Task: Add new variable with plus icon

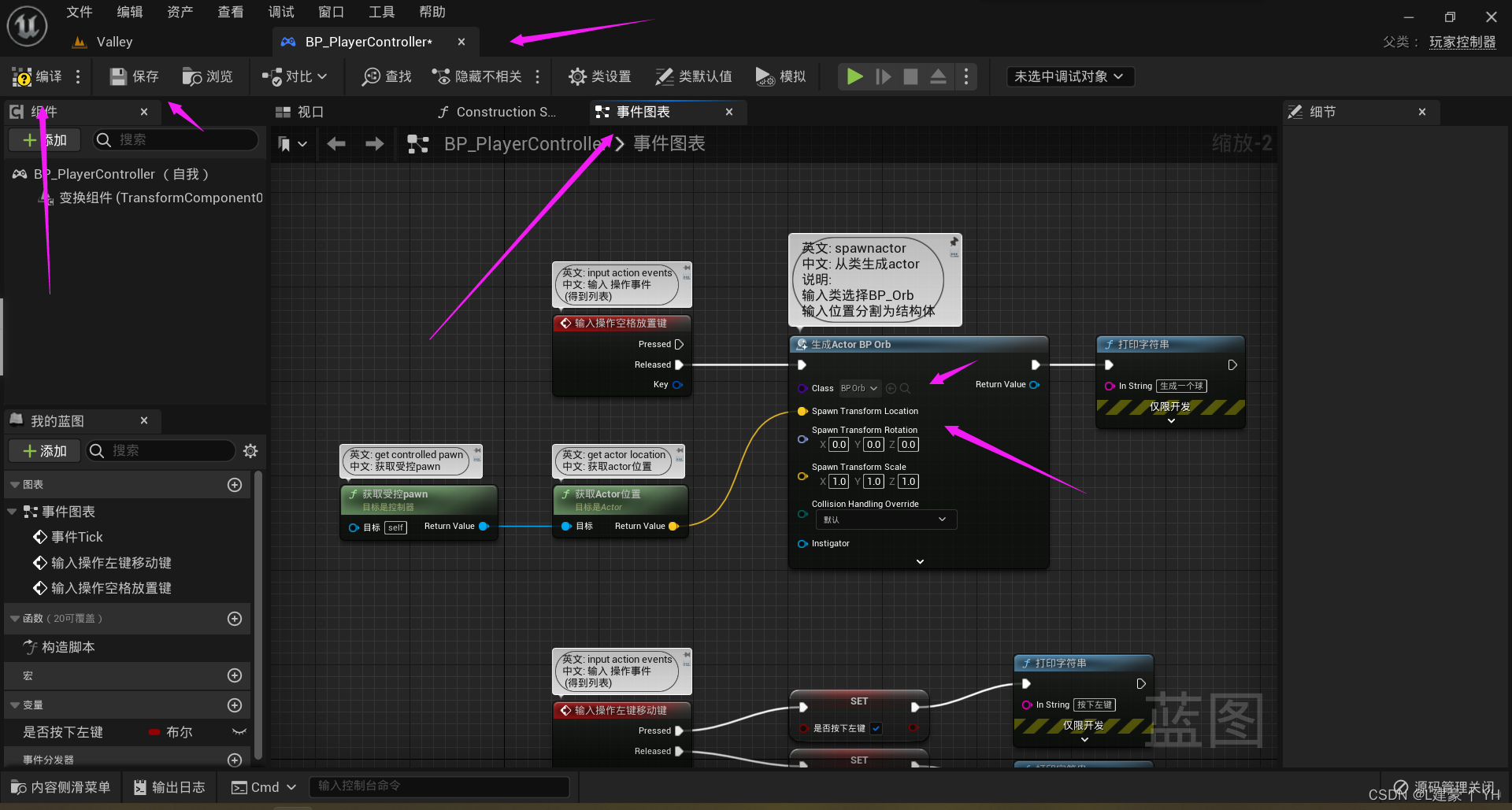Action: click(235, 705)
